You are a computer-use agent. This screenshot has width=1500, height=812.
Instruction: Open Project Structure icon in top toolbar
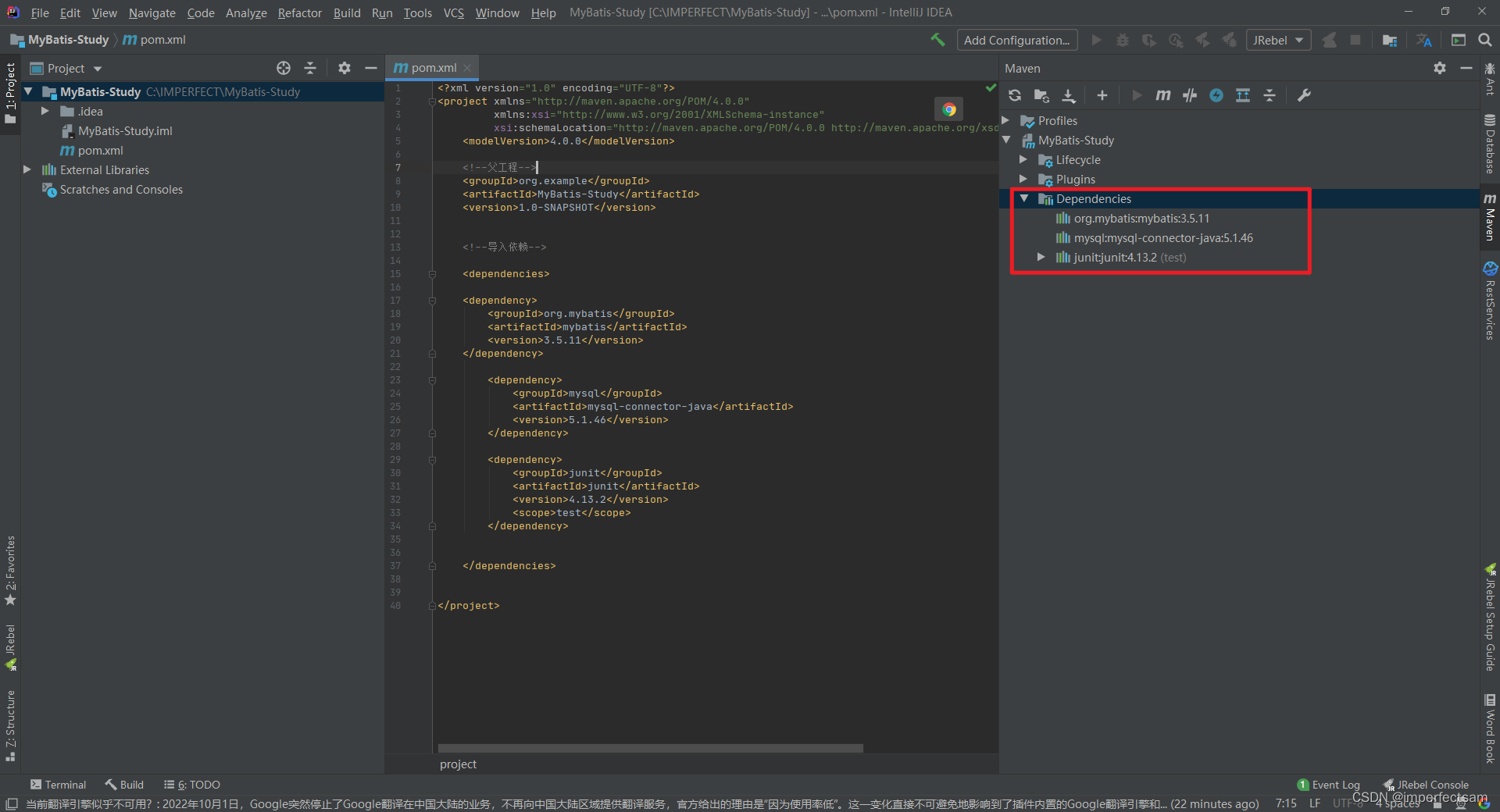[1389, 40]
